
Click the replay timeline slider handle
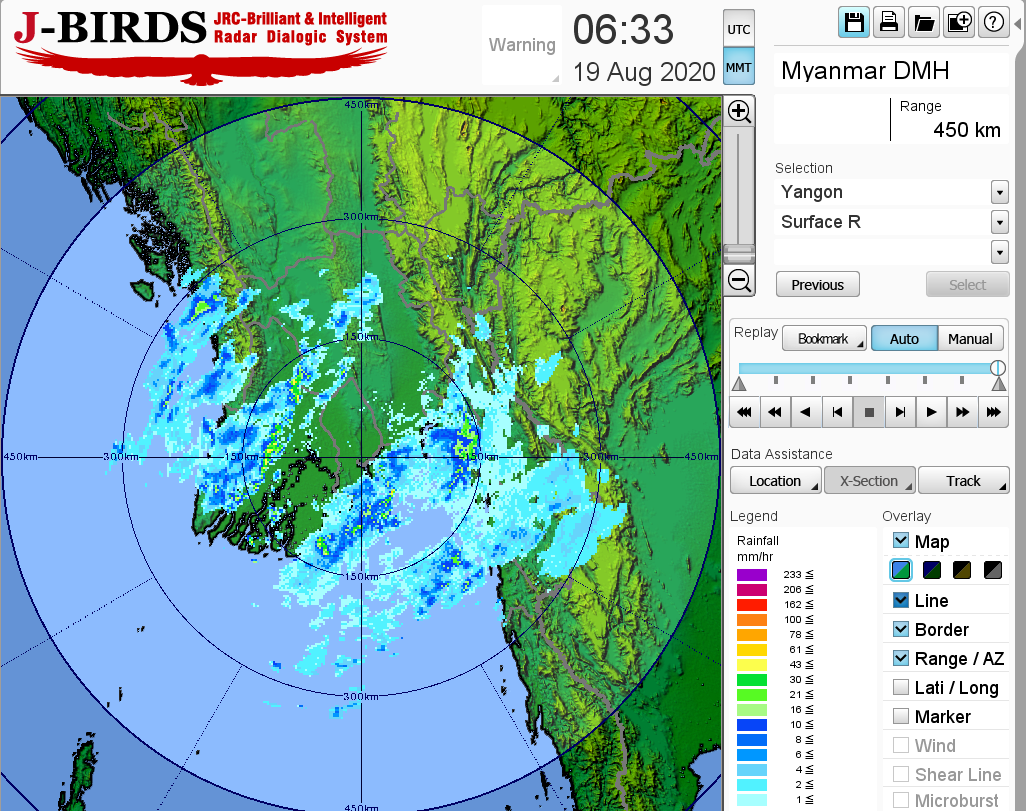pyautogui.click(x=998, y=368)
